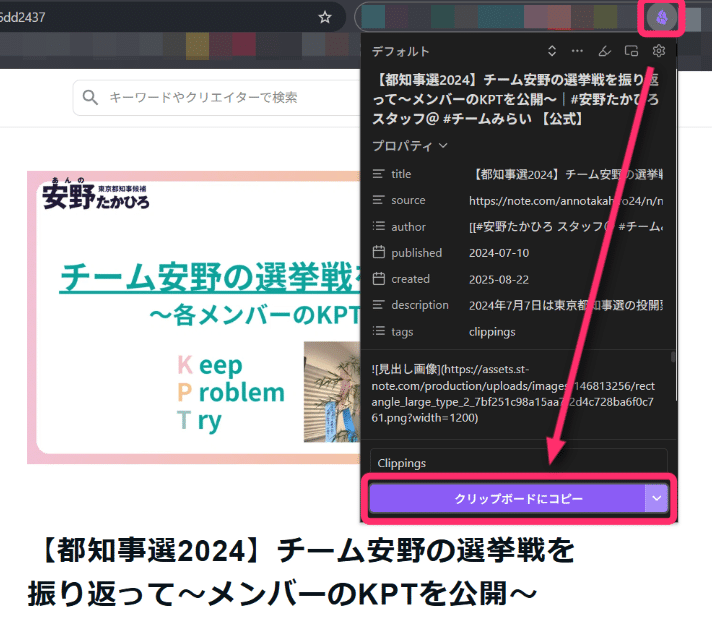Edit the author property value
This screenshot has width=712, height=619.
click(566, 227)
